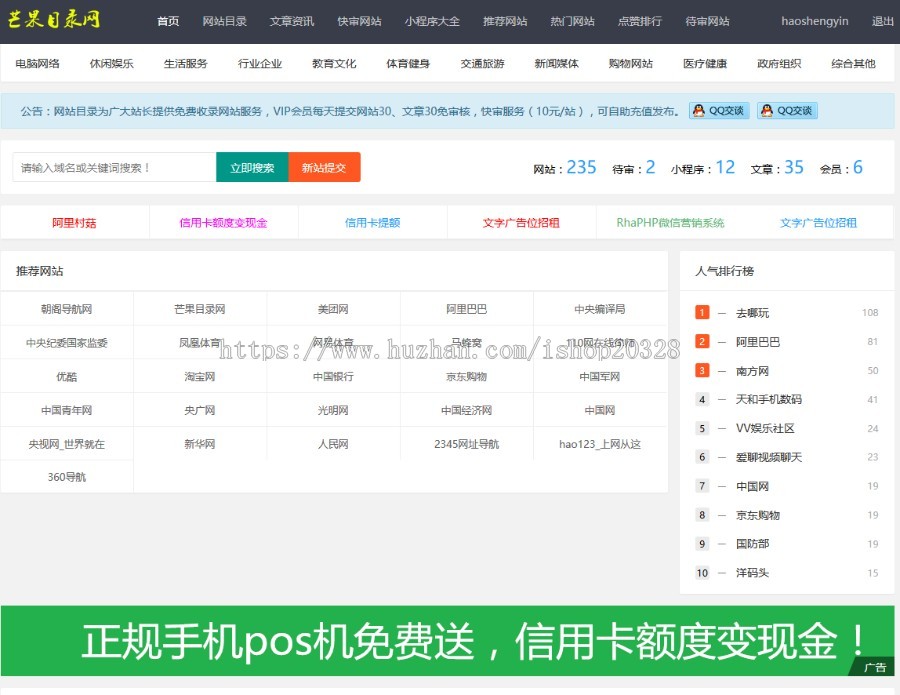The height and width of the screenshot is (695, 900).
Task: Open the haoshengyin user account link
Action: pyautogui.click(x=814, y=21)
